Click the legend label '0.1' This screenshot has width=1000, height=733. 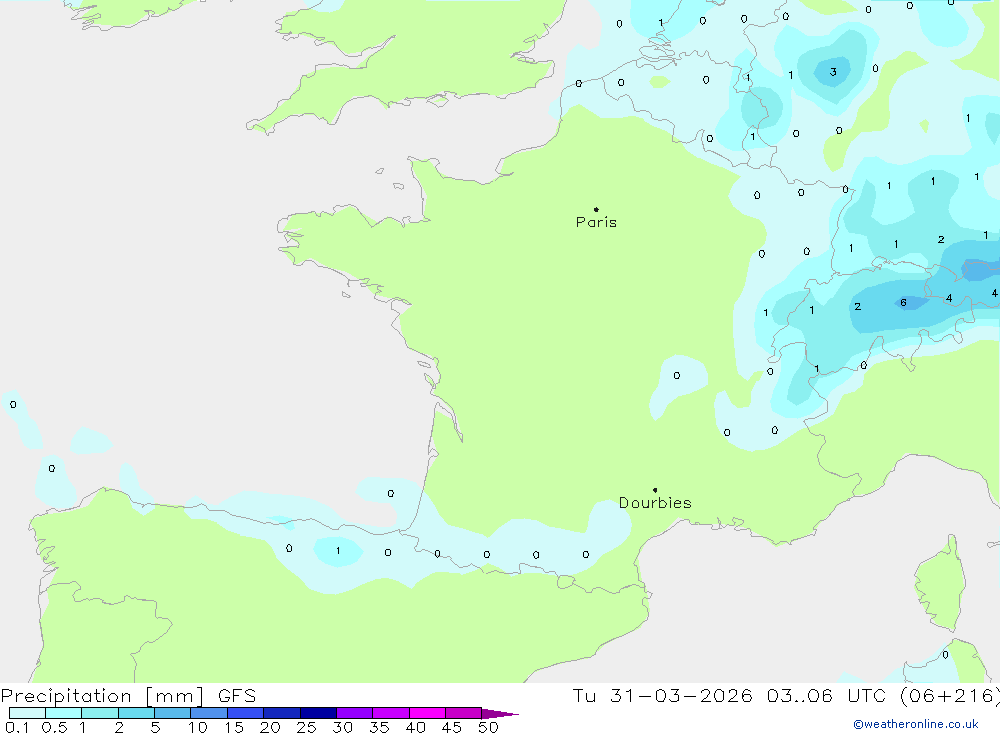tap(17, 727)
